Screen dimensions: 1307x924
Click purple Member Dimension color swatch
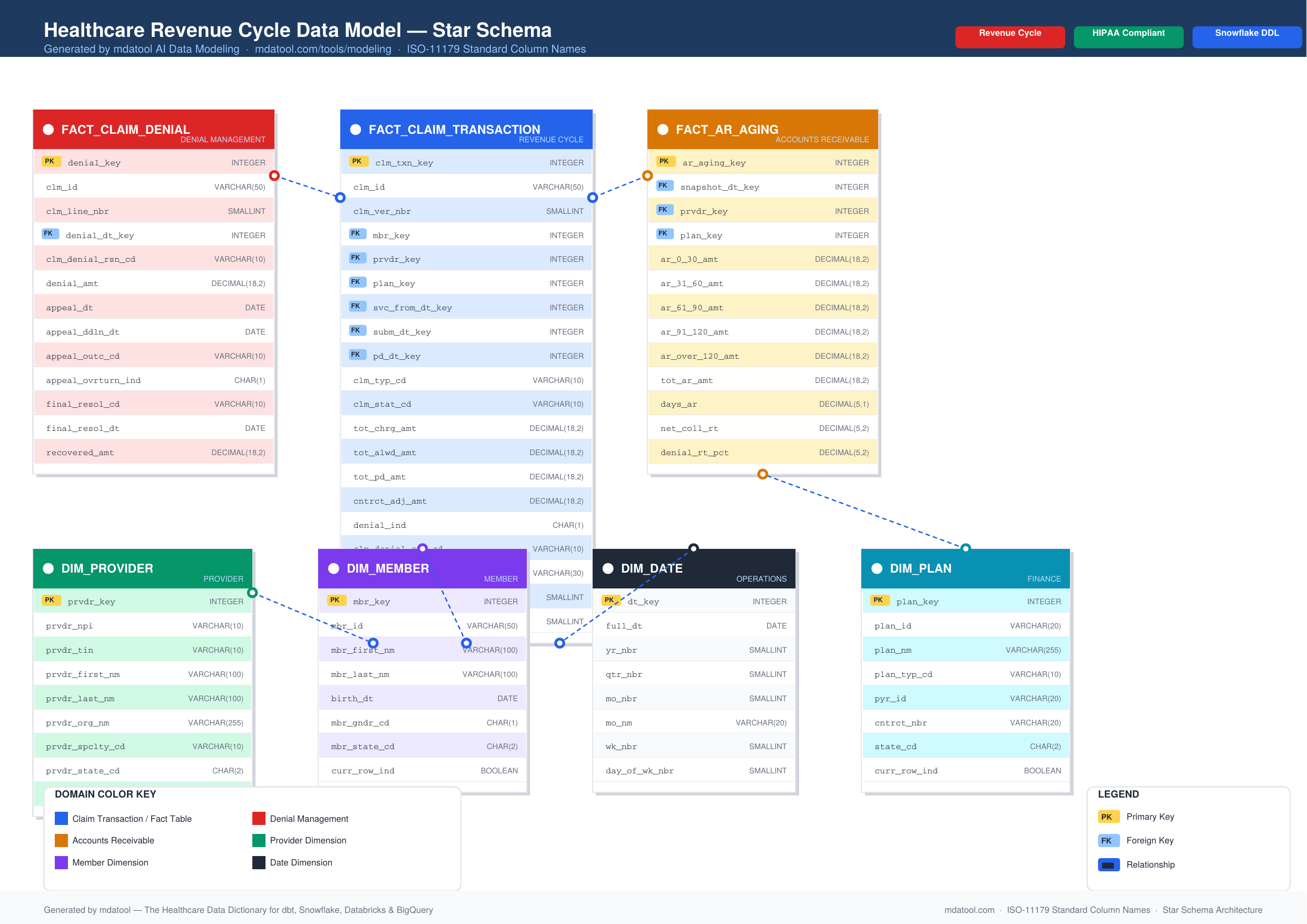pyautogui.click(x=61, y=862)
